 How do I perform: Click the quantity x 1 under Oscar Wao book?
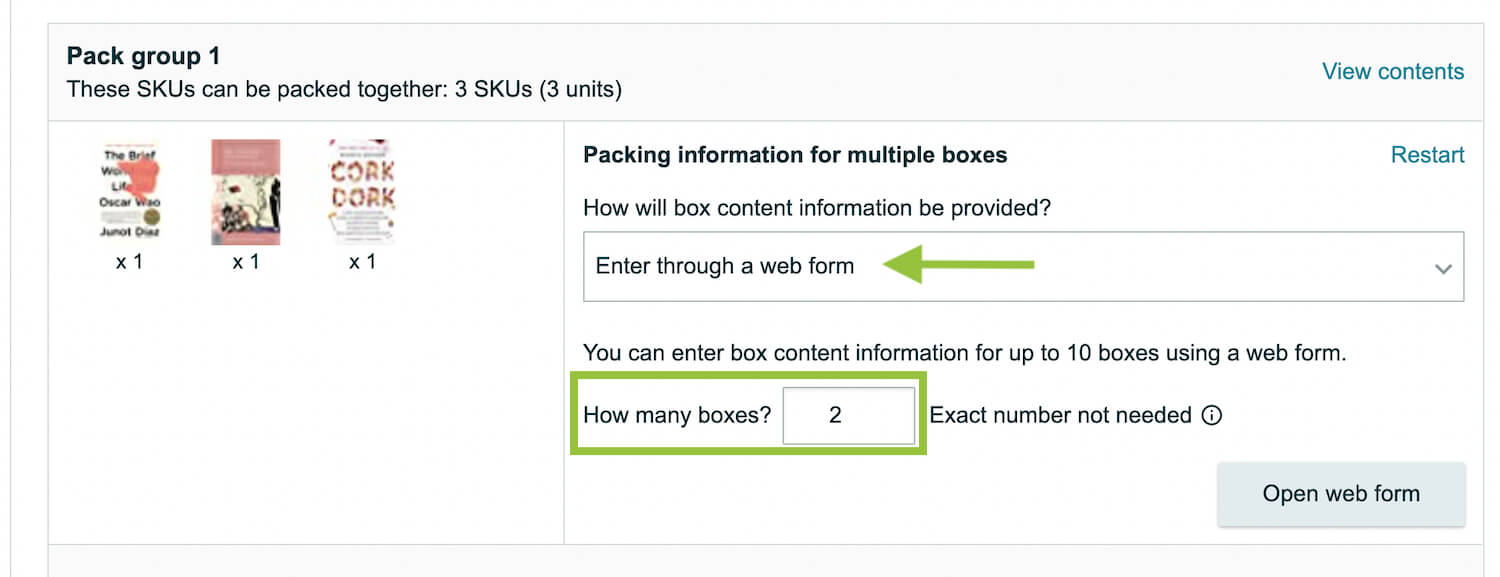(x=130, y=262)
